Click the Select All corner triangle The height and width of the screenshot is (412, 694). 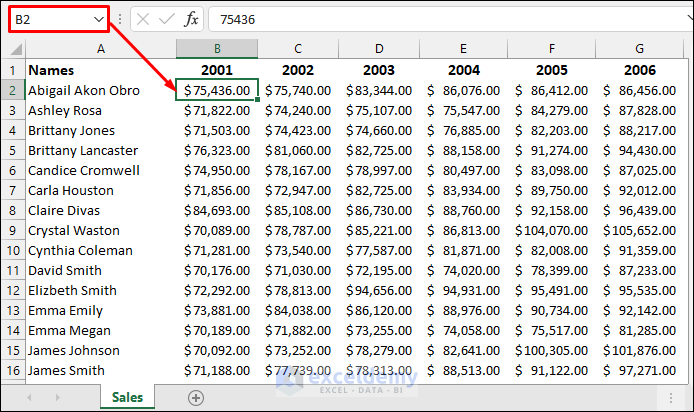click(x=16, y=49)
